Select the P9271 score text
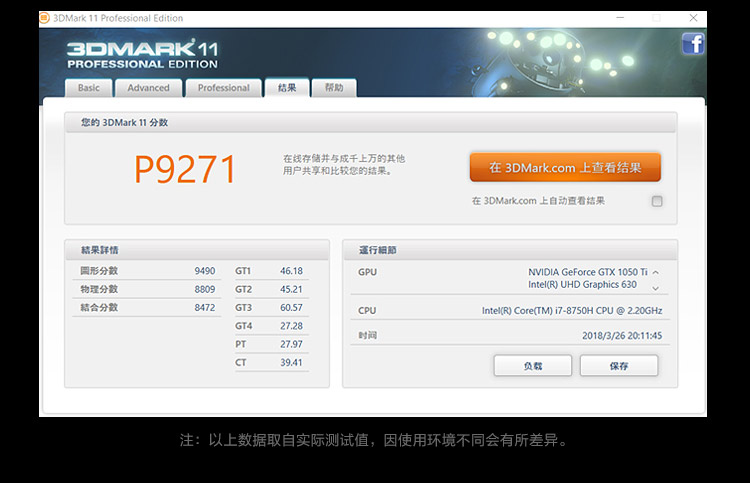Screen dimensions: 750x483 (x=185, y=169)
